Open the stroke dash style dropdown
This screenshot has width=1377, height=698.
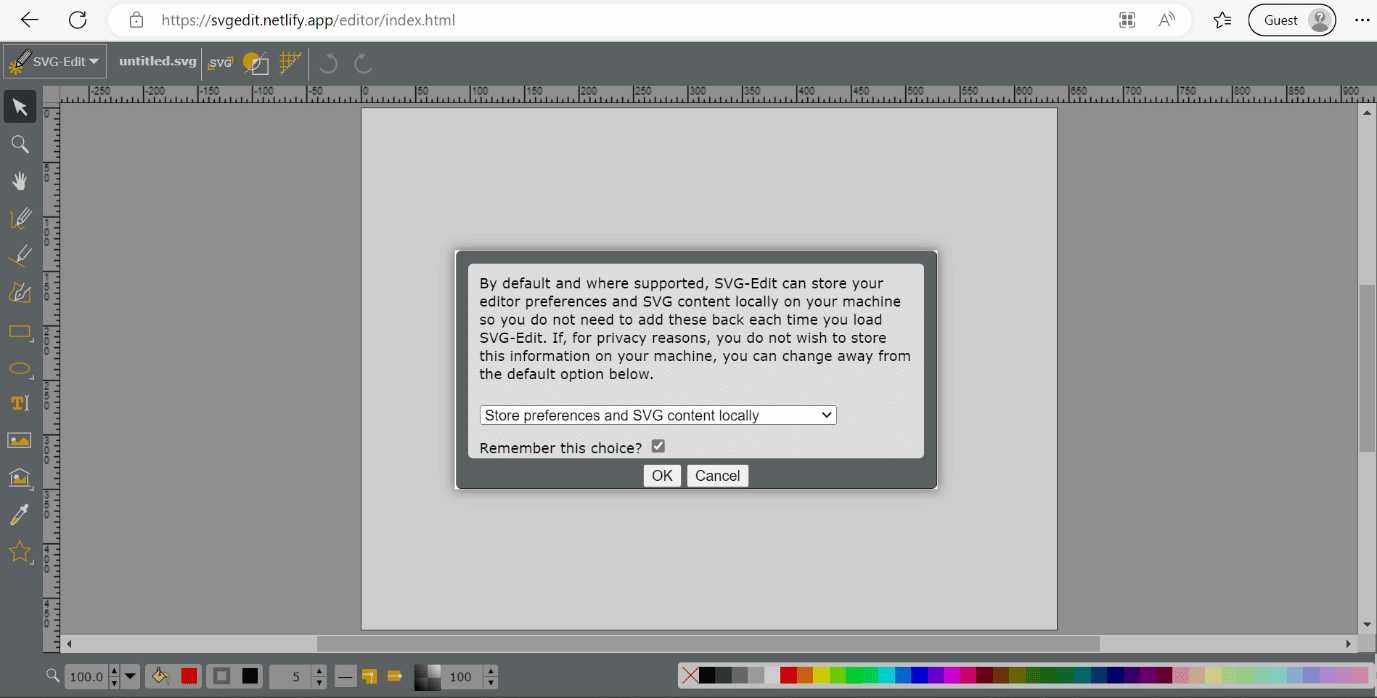coord(345,676)
